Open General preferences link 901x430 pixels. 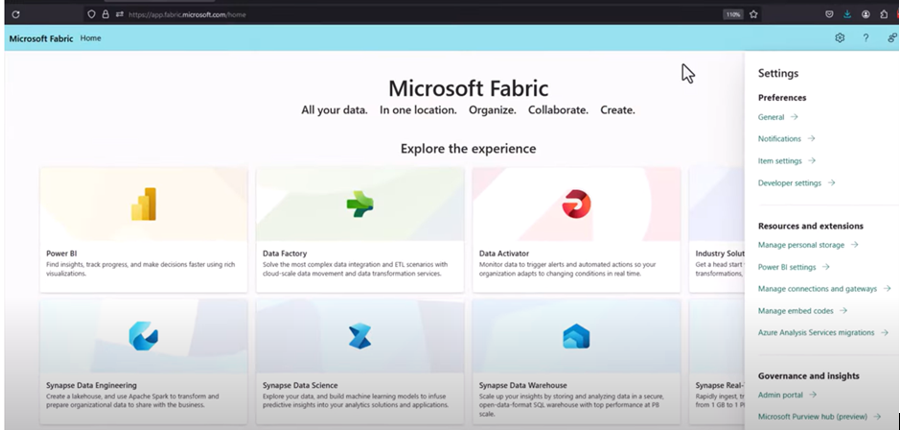[771, 117]
